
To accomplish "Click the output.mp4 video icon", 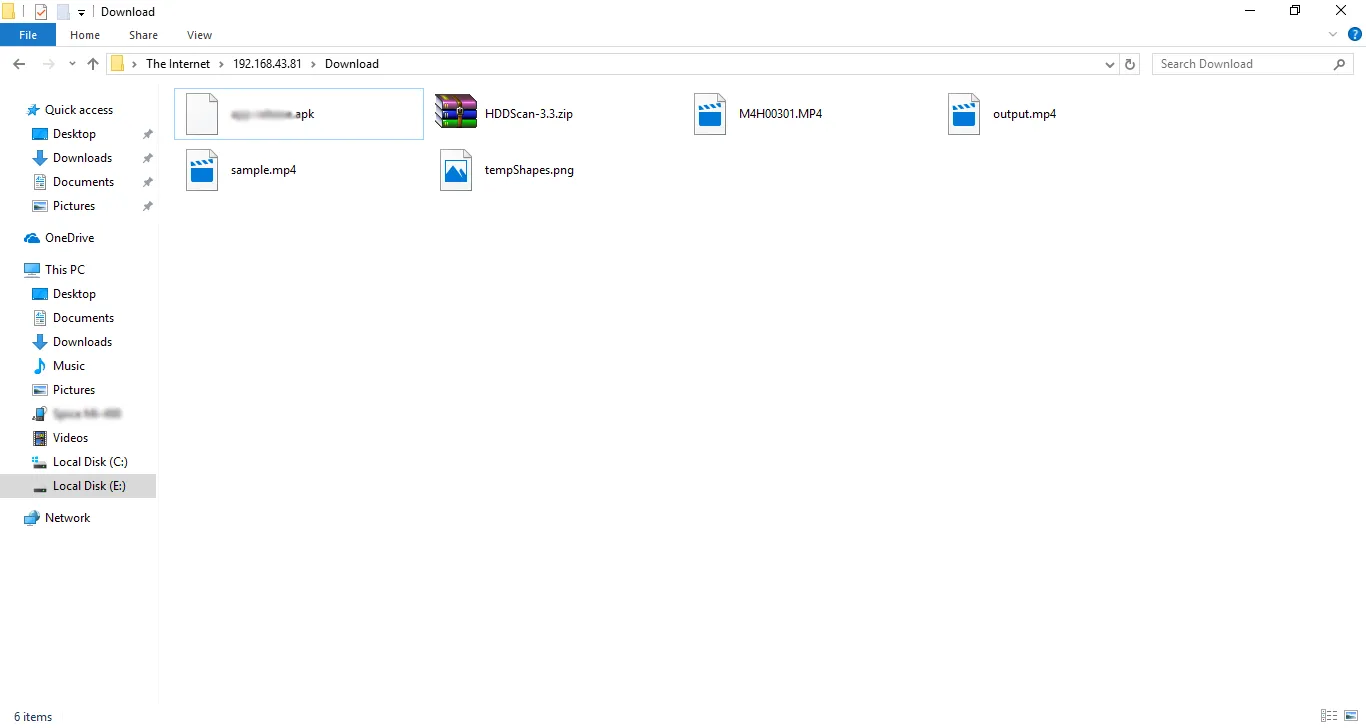I will (x=964, y=114).
